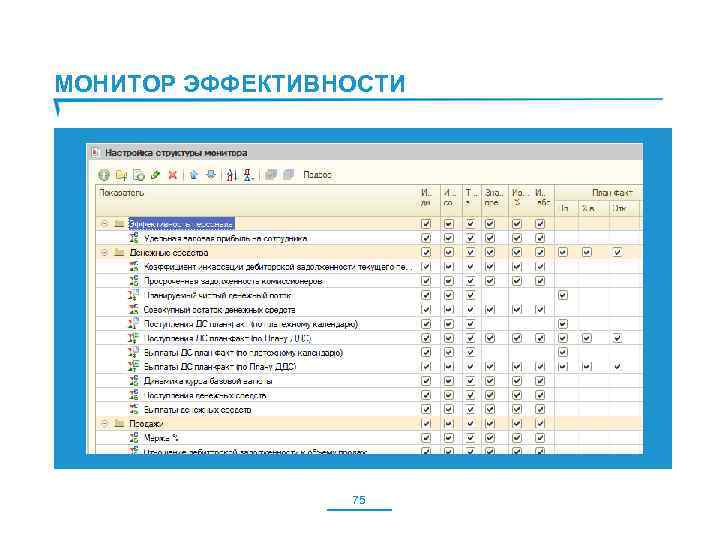
Task: Select Выплаты денежных средств row text
Action: pos(197,410)
